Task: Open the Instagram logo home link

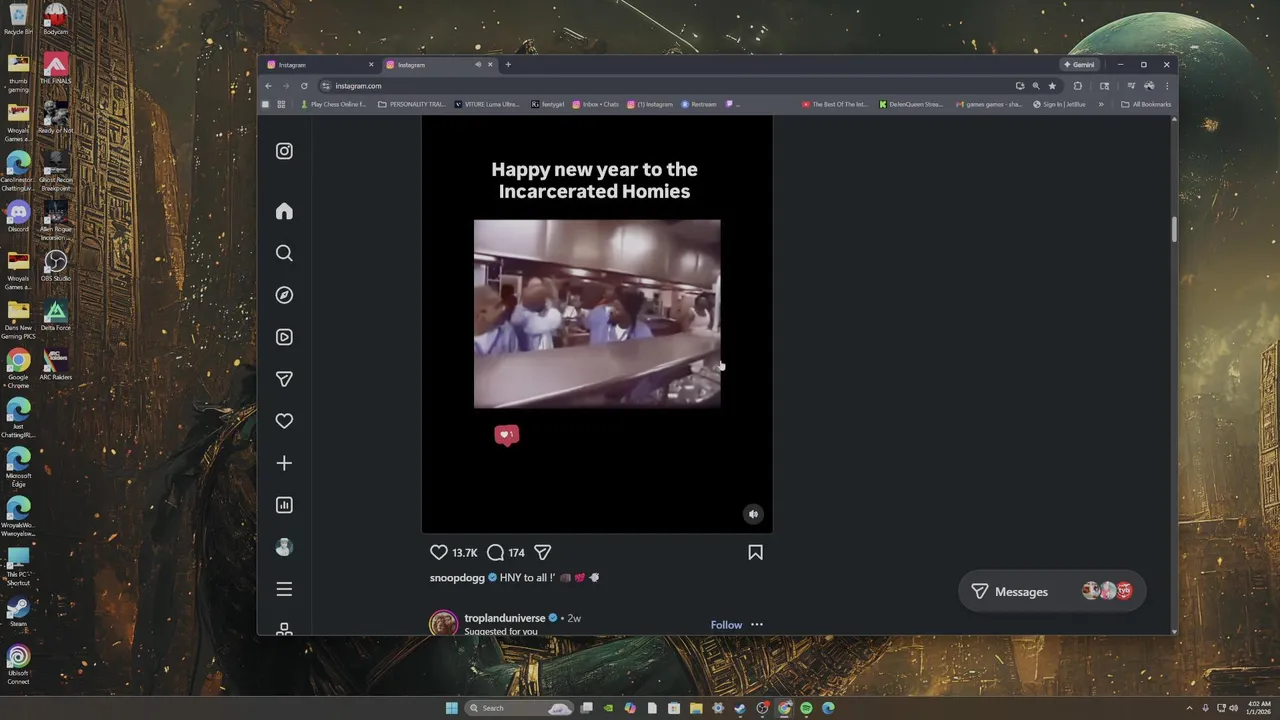Action: tap(284, 151)
